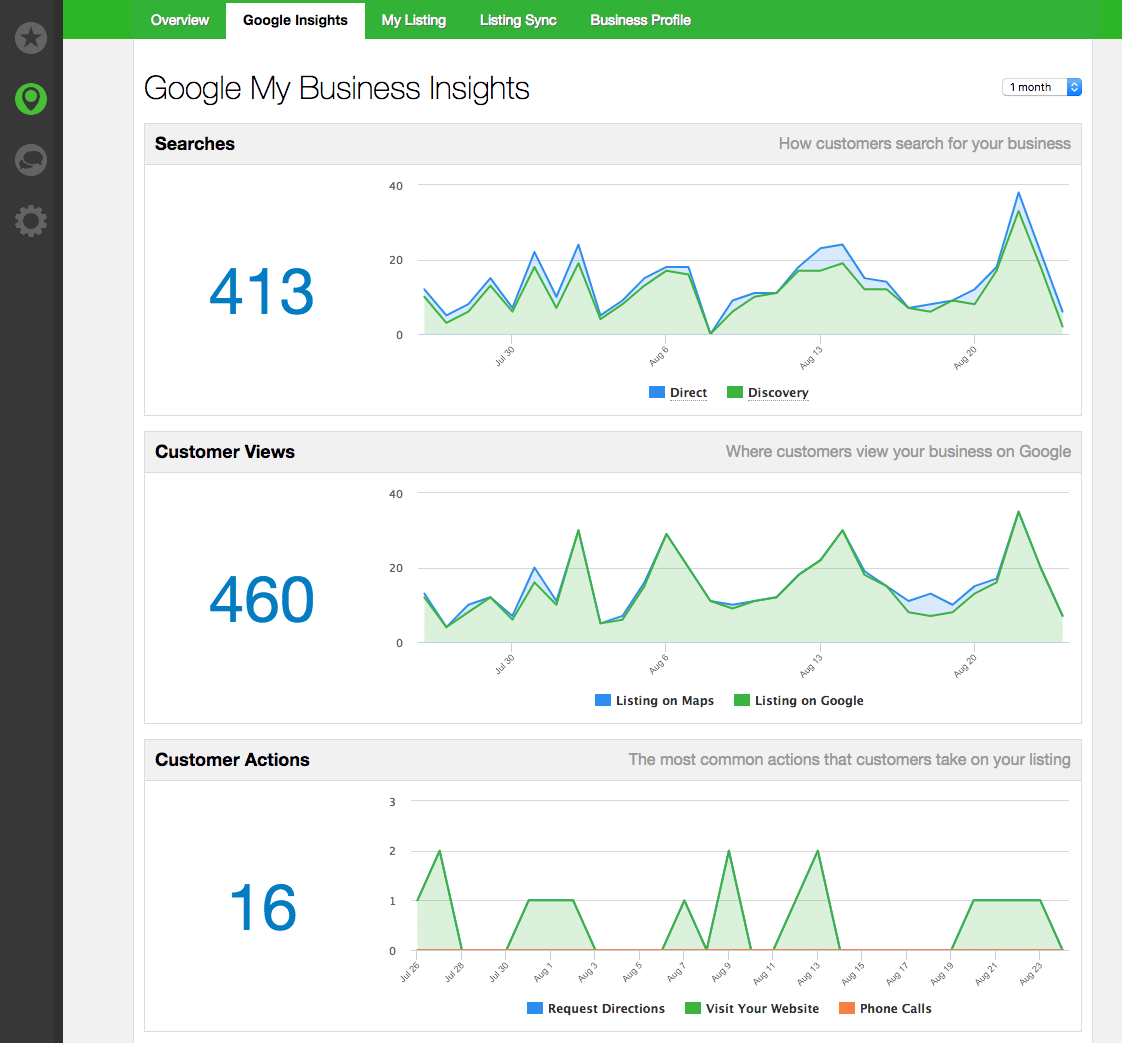Select the Google Insights tab
Image resolution: width=1122 pixels, height=1043 pixels.
pos(295,20)
